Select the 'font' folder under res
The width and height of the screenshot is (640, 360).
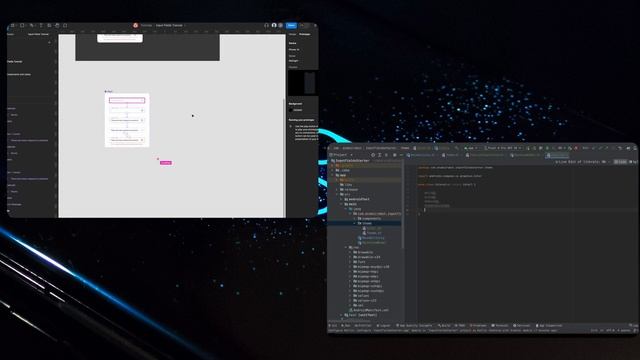point(359,262)
